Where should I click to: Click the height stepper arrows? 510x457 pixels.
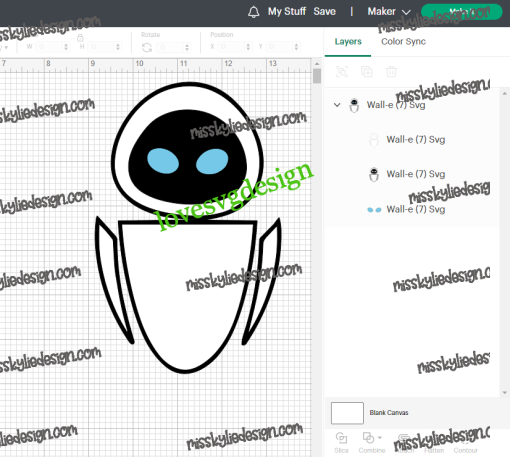point(118,47)
